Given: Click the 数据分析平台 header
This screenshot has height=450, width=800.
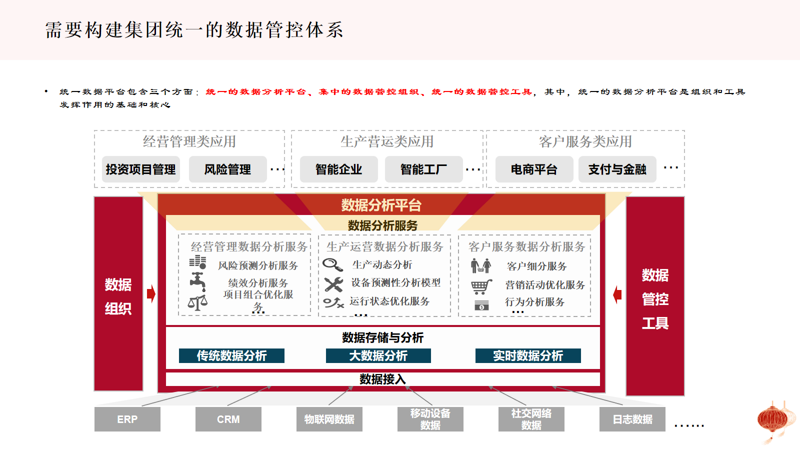Looking at the screenshot, I should (382, 205).
